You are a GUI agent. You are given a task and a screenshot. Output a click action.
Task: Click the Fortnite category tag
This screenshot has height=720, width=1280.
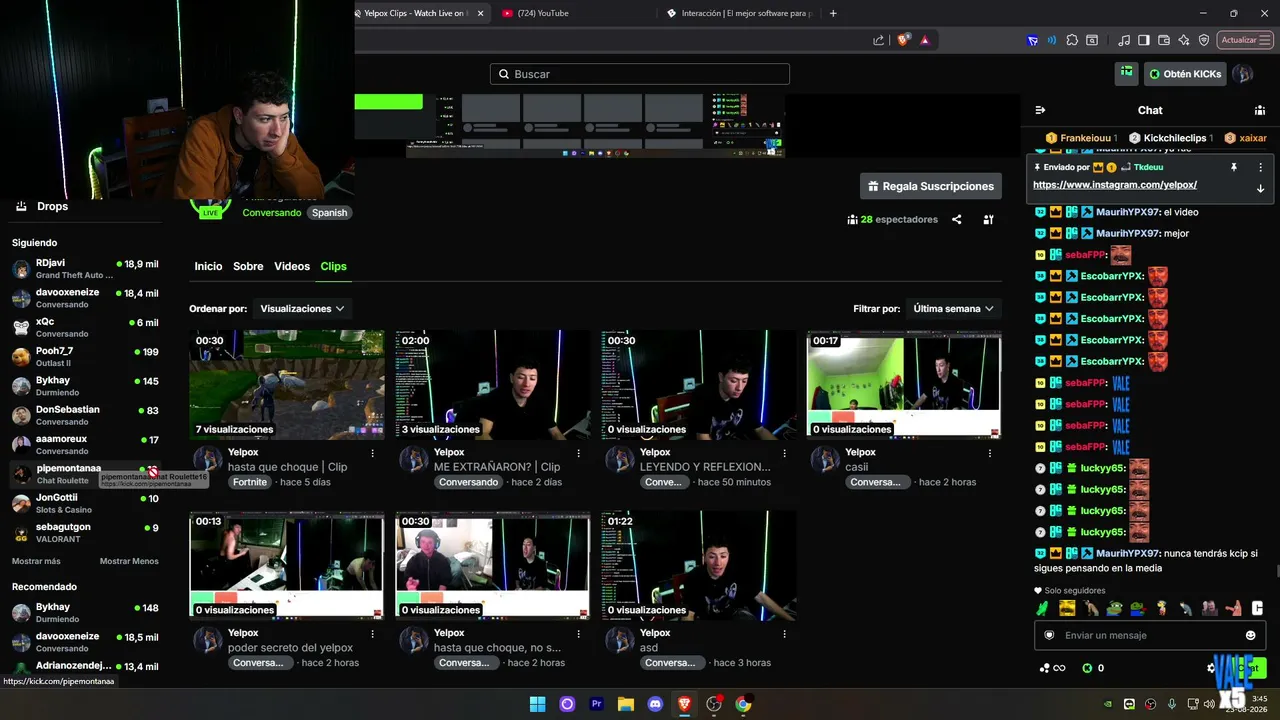pyautogui.click(x=250, y=482)
